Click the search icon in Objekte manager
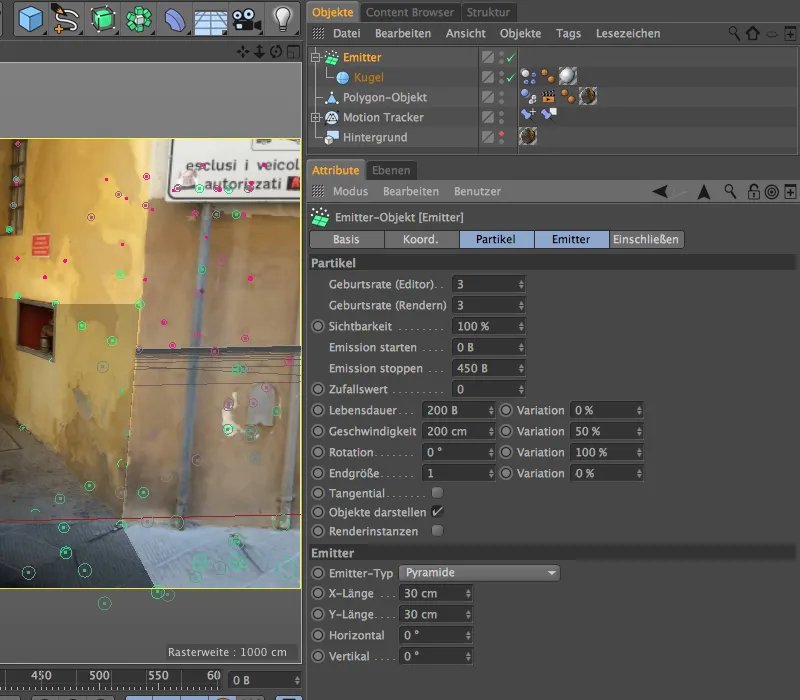This screenshot has width=800, height=700. click(x=734, y=34)
